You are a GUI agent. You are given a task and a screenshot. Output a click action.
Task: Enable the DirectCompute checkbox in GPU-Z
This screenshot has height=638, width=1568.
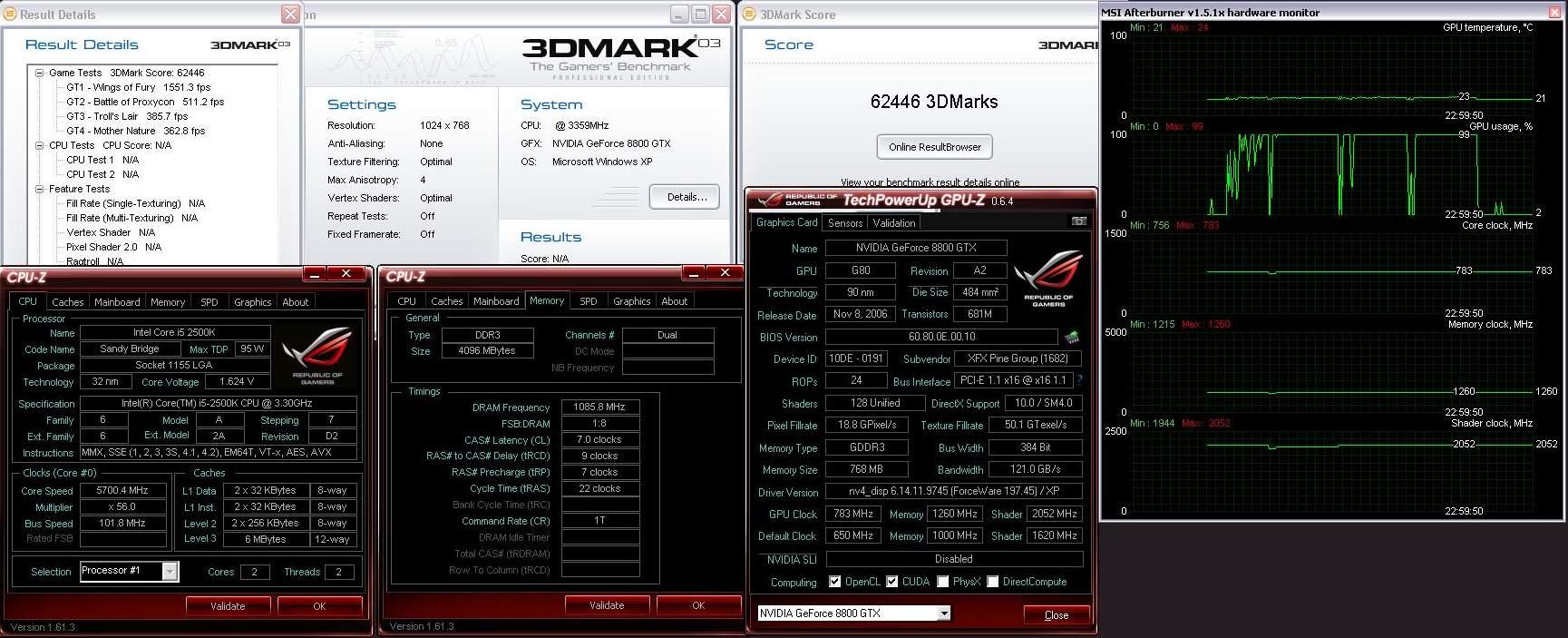pyautogui.click(x=992, y=582)
